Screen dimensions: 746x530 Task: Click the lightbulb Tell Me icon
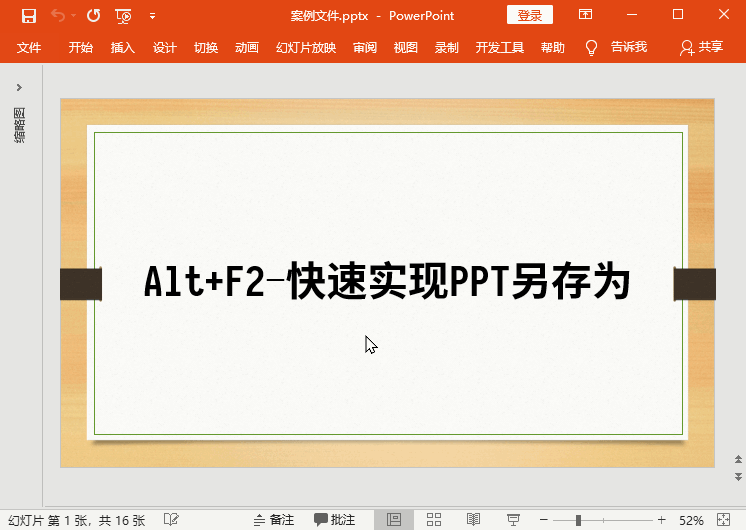[x=591, y=48]
